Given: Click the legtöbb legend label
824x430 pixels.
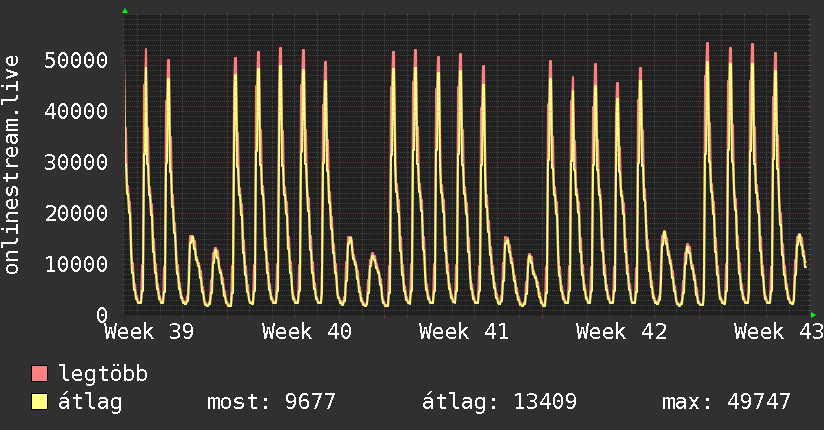Looking at the screenshot, I should (103, 374).
